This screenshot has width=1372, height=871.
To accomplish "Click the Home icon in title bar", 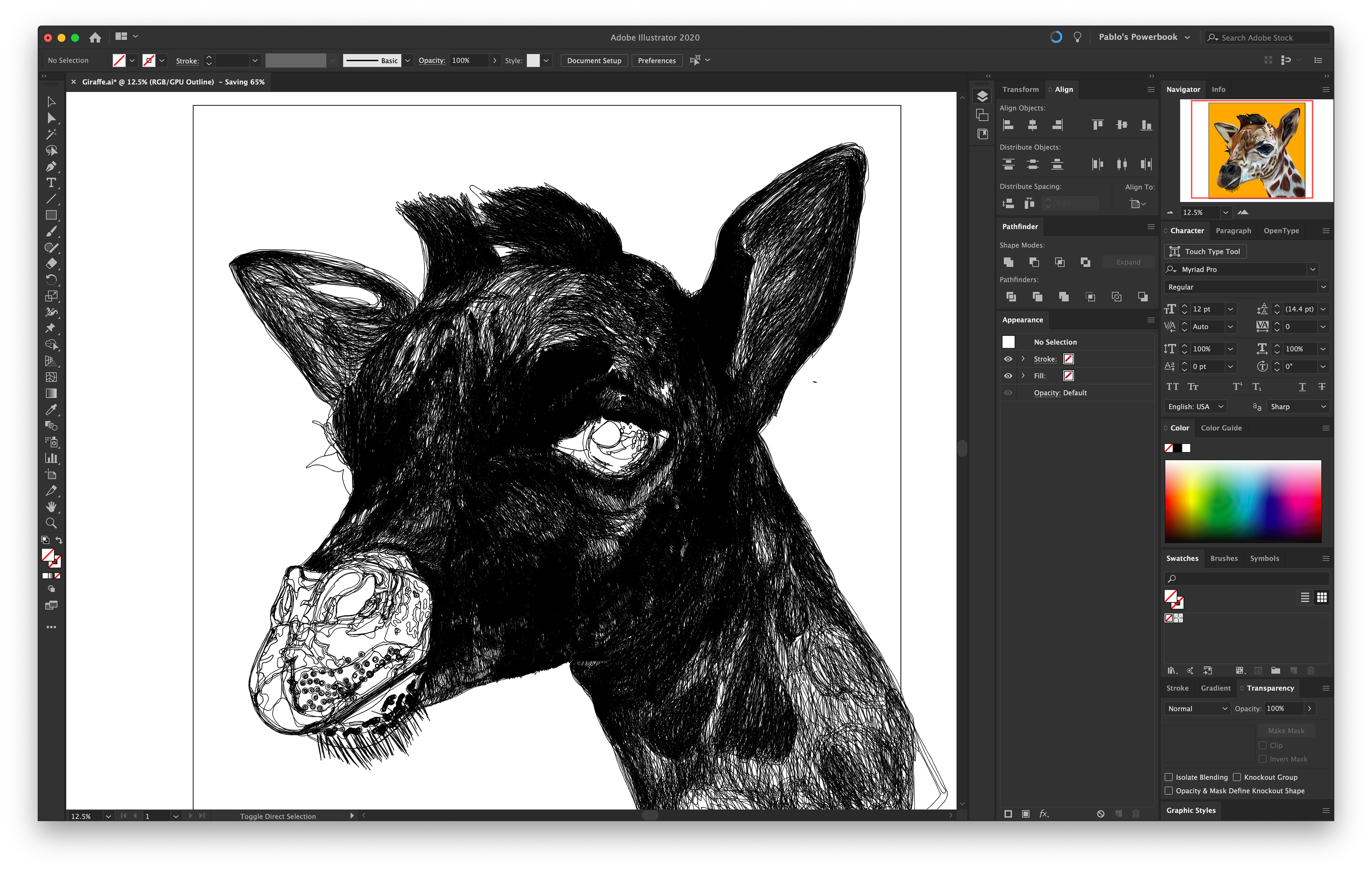I will coord(95,38).
